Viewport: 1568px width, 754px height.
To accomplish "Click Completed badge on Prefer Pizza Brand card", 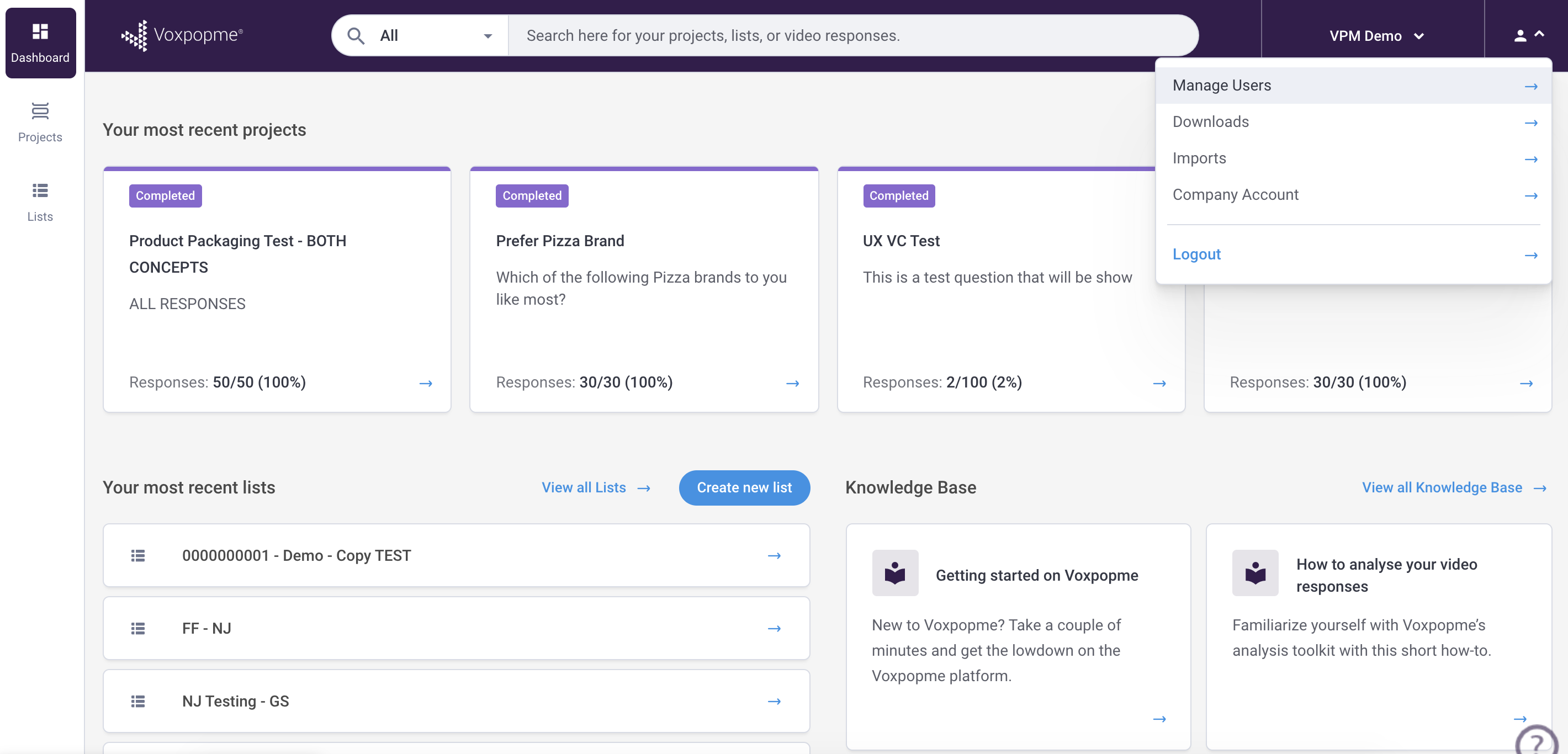I will click(x=532, y=196).
